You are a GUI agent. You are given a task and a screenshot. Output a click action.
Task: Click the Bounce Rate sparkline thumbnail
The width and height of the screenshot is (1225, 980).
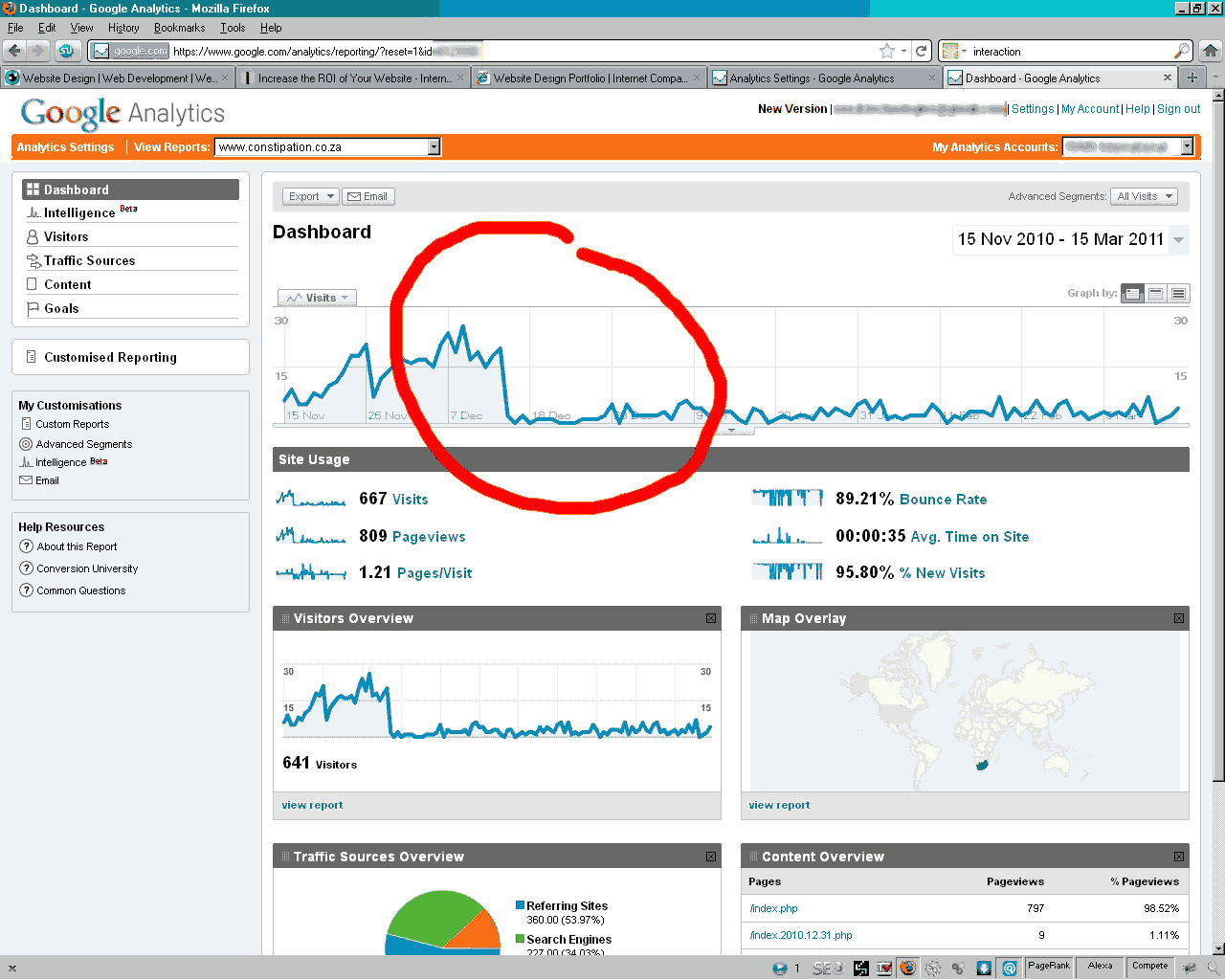[x=787, y=499]
